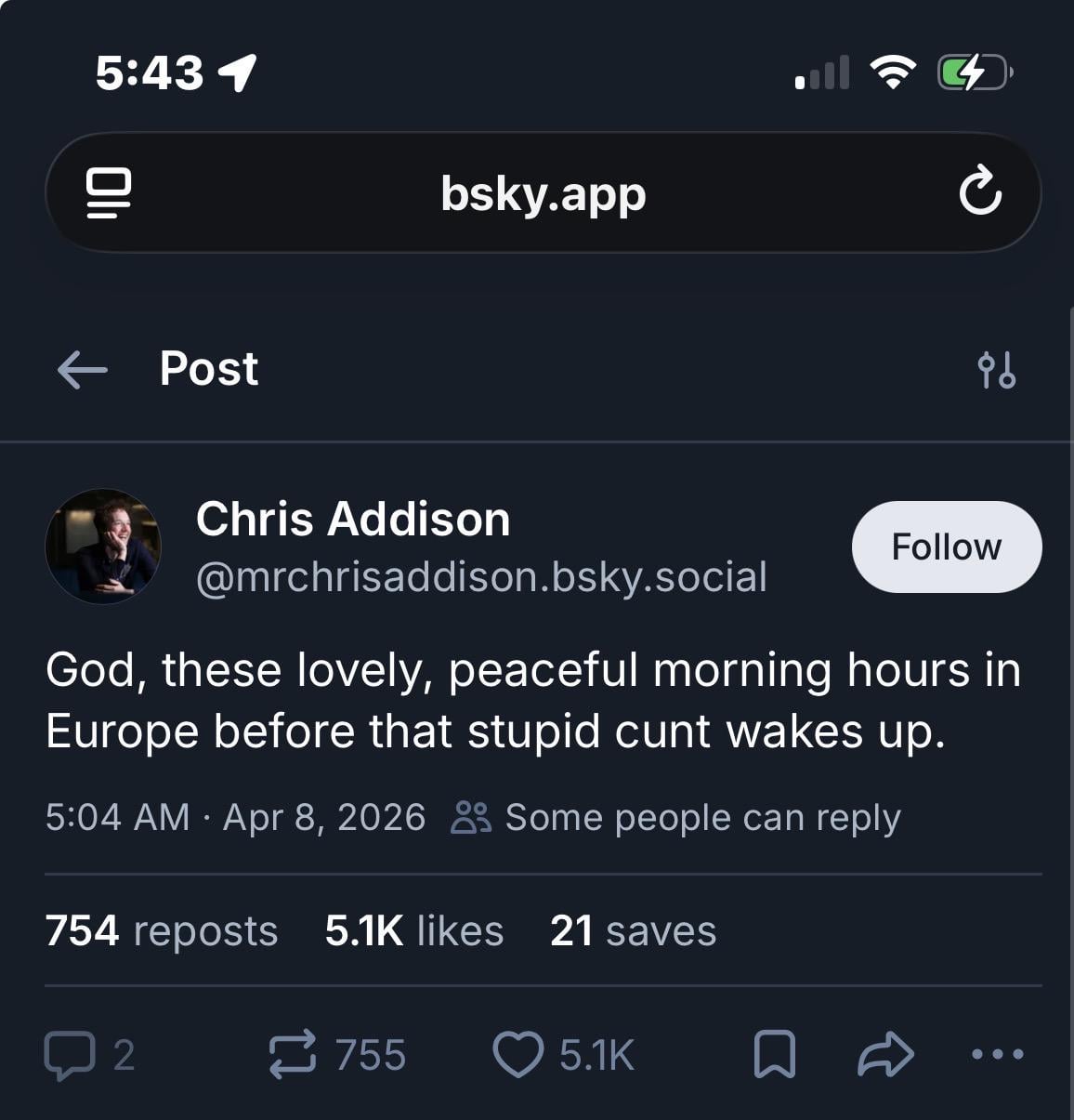
Task: Follow Chris Addison
Action: [946, 547]
